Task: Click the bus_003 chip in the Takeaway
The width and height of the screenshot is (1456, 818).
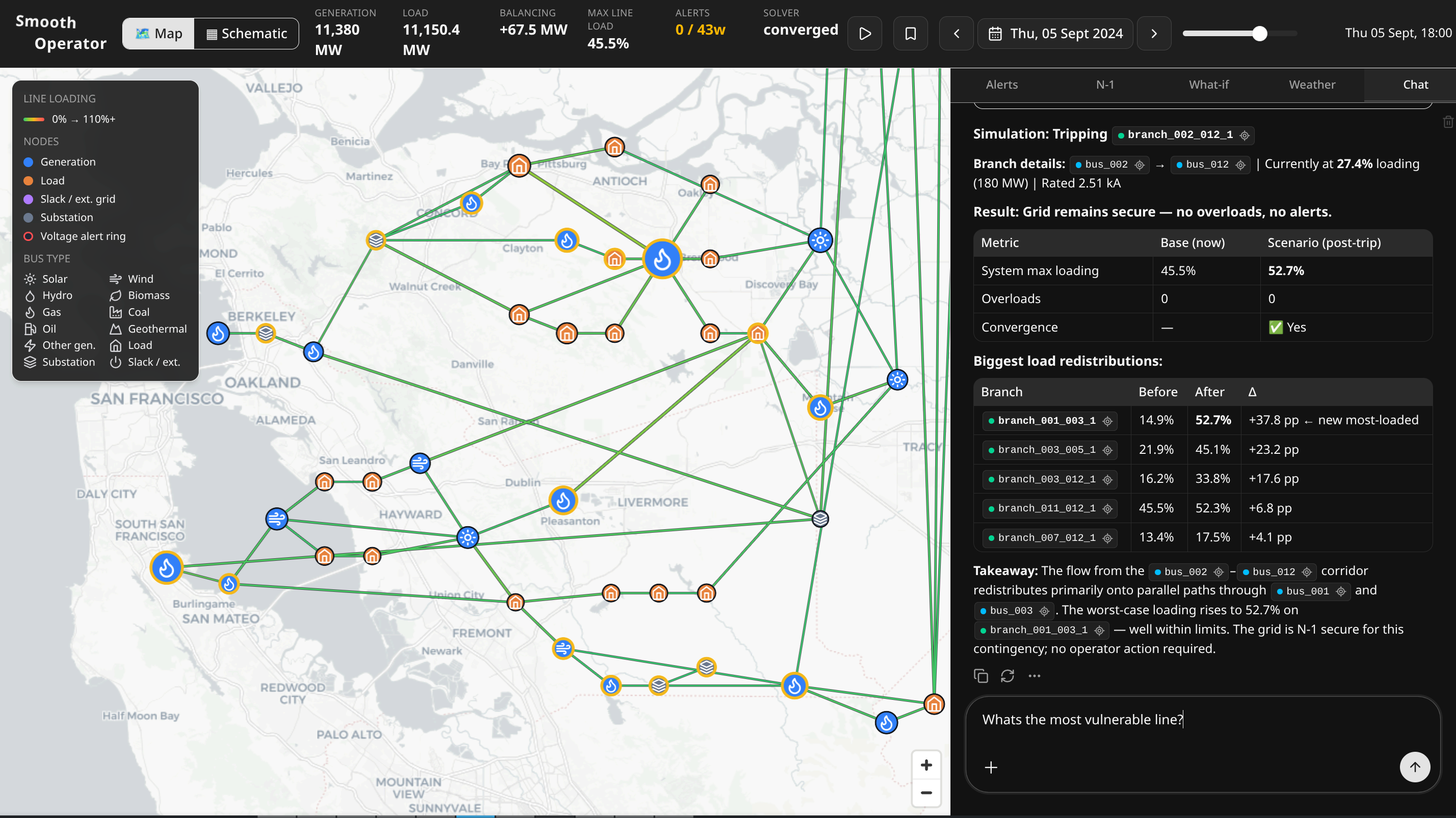Action: tap(1014, 611)
